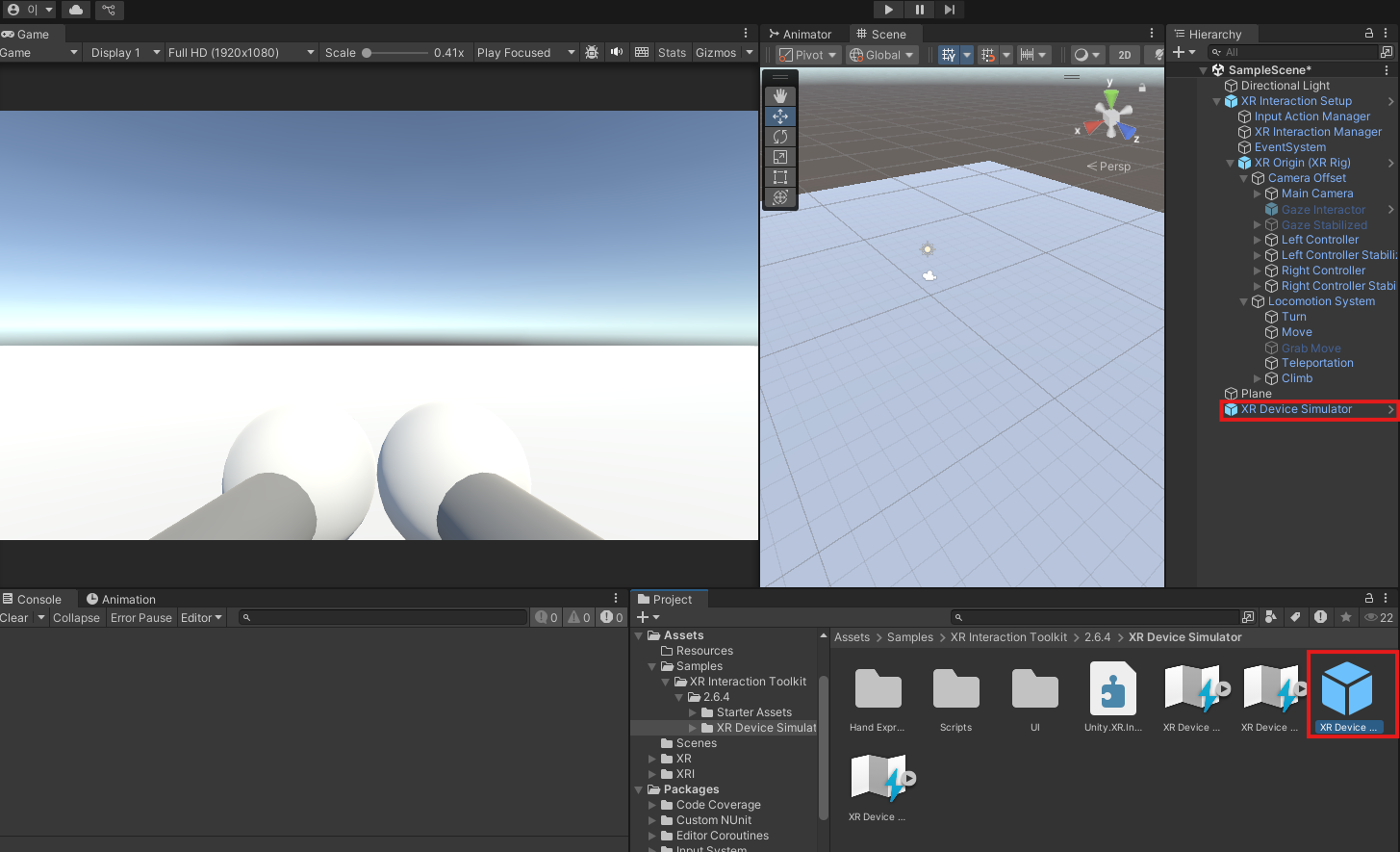Mute audio in Game view
The width and height of the screenshot is (1400, 852).
(x=617, y=52)
